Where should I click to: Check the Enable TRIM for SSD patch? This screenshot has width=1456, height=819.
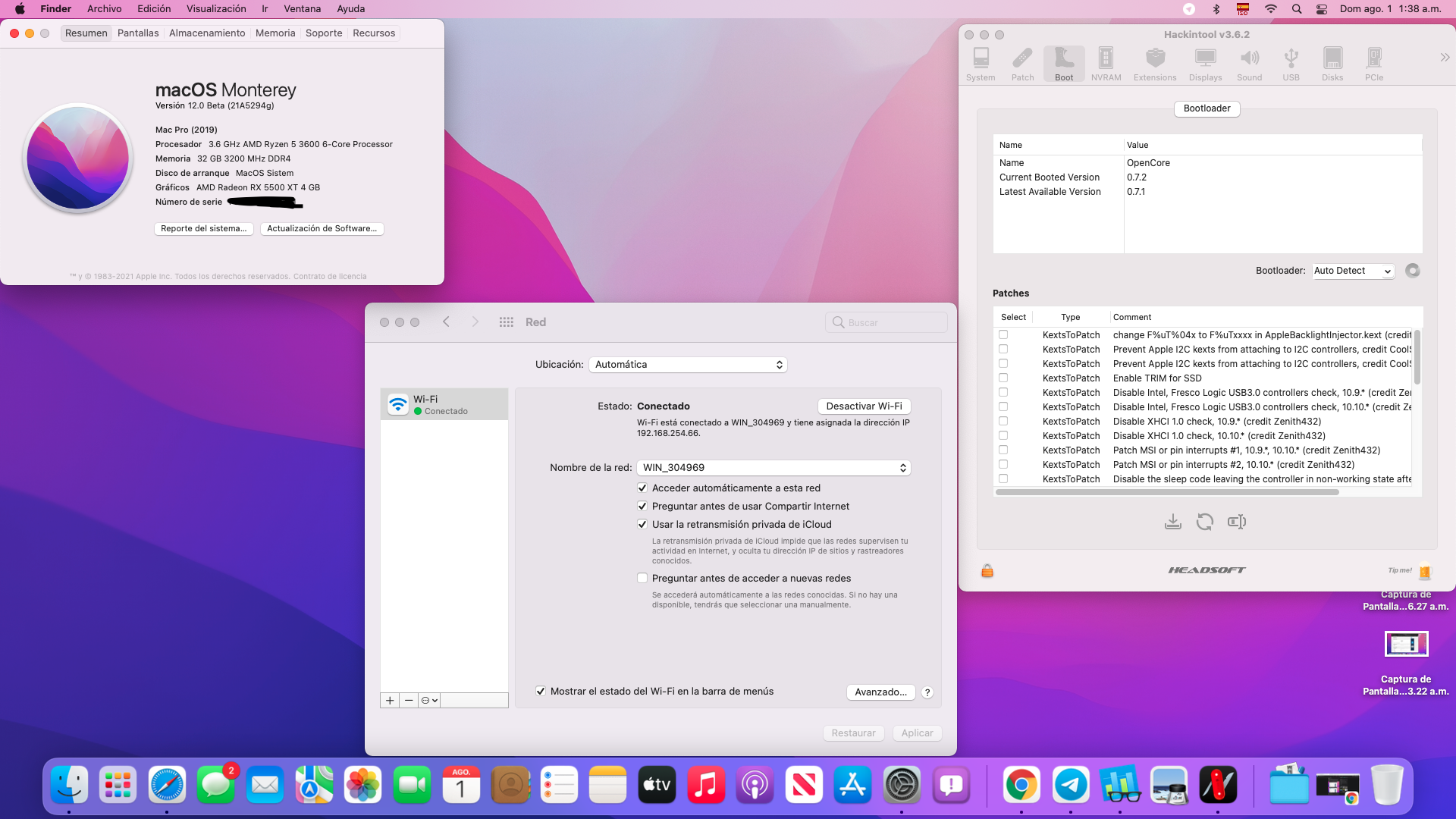point(1003,378)
